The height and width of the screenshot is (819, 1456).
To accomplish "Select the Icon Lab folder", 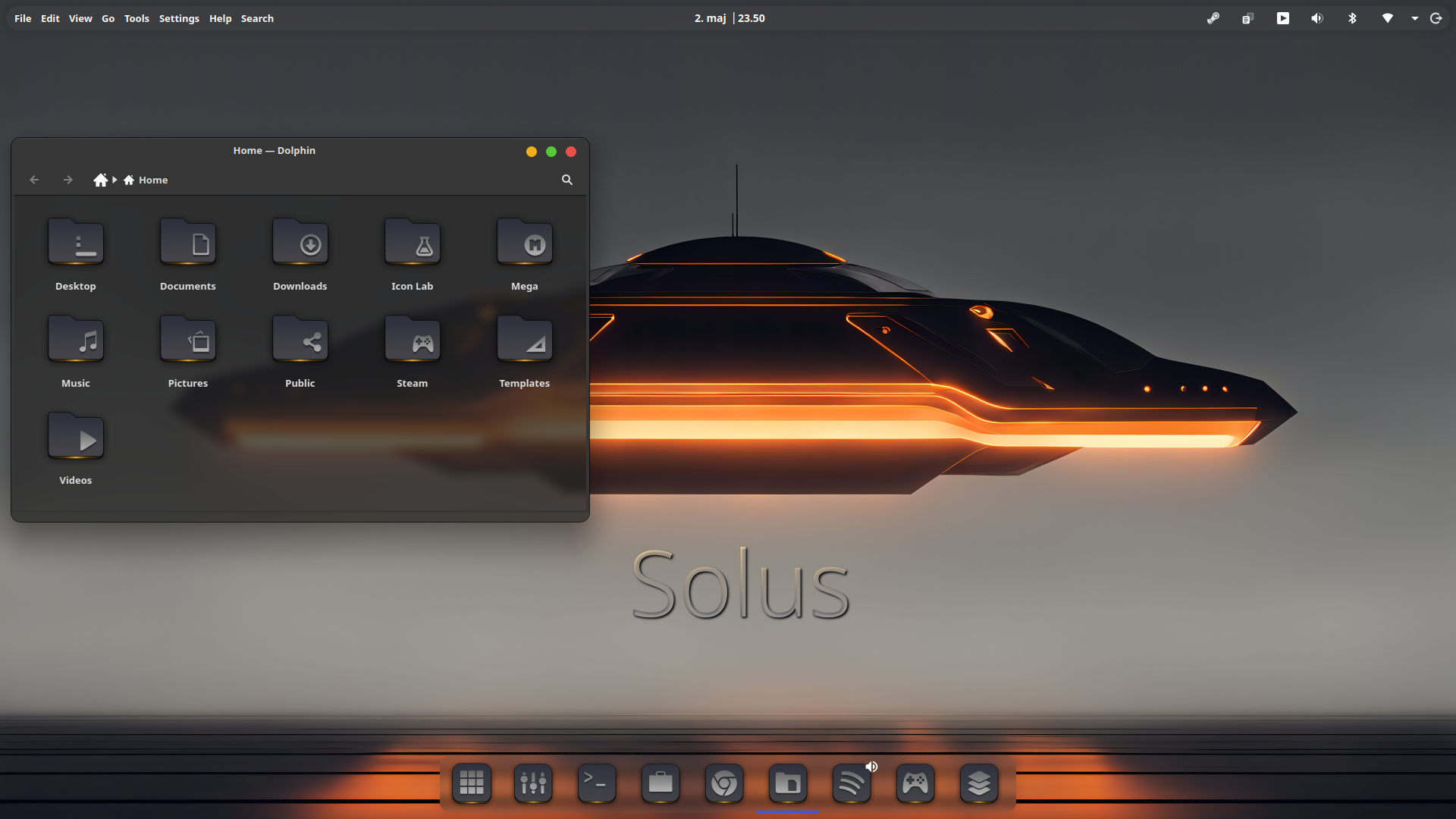I will pos(413,254).
